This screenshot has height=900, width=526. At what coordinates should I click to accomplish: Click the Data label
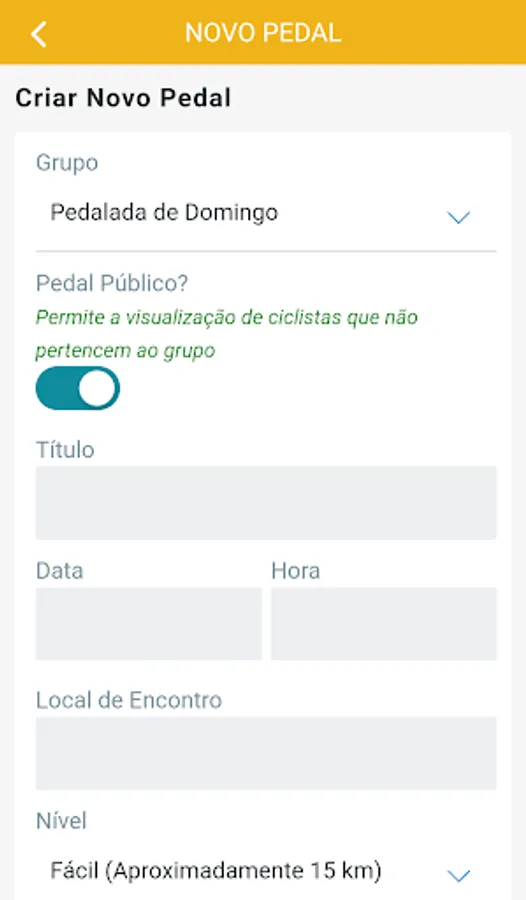pyautogui.click(x=60, y=571)
